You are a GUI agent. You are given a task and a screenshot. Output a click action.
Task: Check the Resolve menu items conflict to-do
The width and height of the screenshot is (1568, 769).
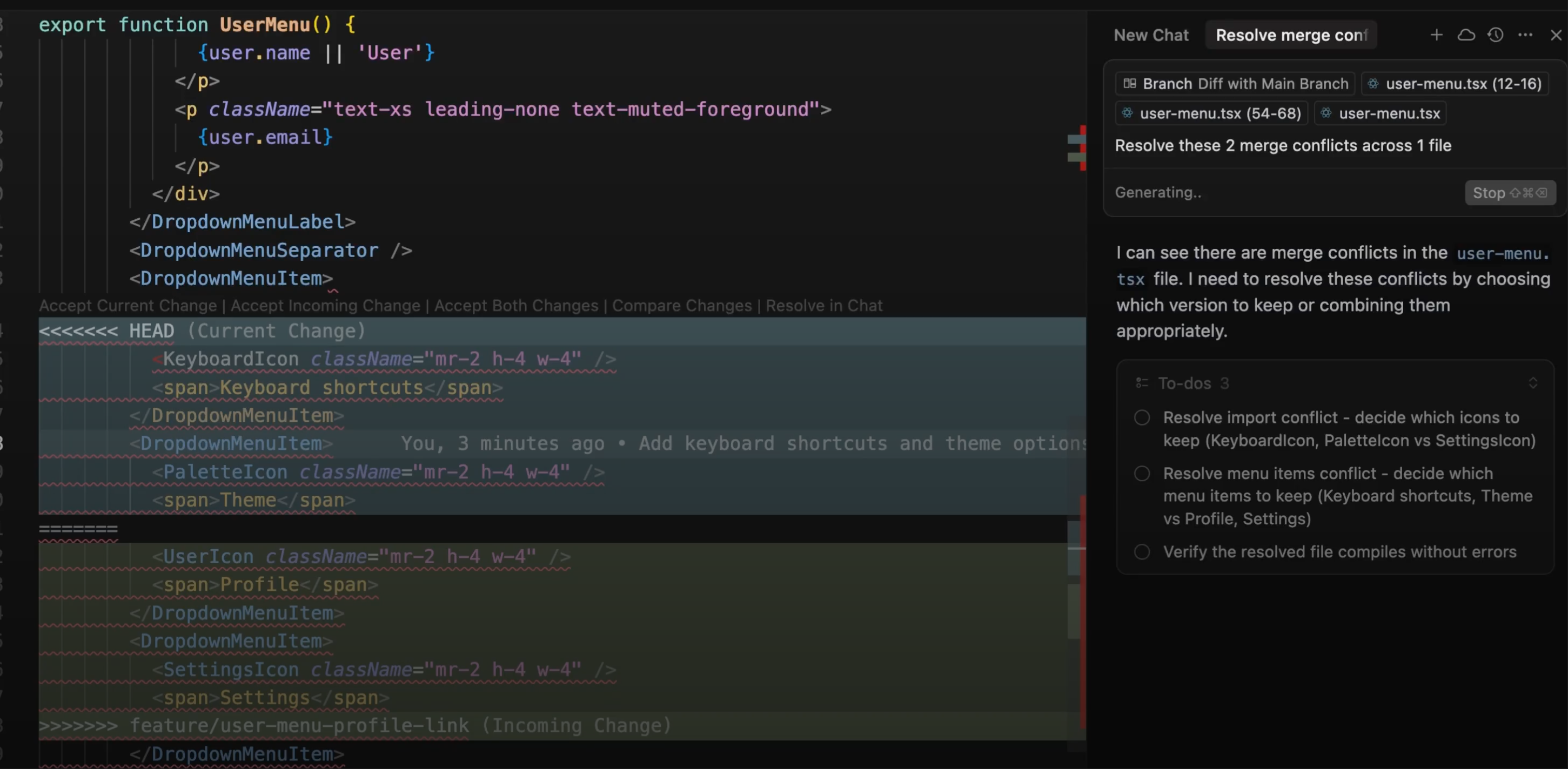click(1142, 473)
